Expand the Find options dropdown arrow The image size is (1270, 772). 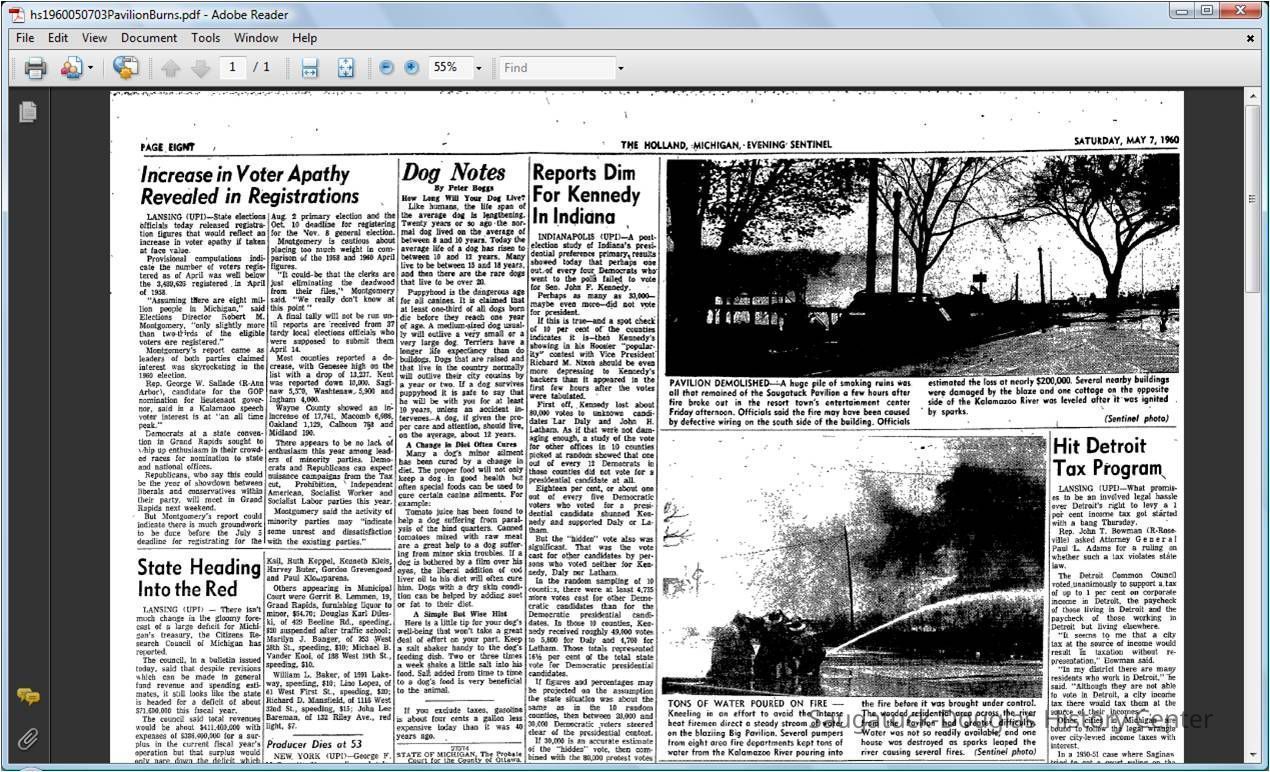[620, 68]
